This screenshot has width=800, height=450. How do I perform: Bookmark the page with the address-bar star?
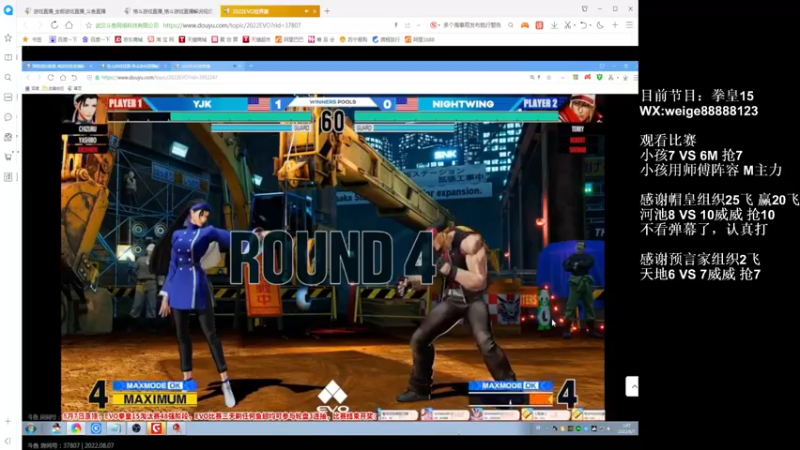(89, 25)
